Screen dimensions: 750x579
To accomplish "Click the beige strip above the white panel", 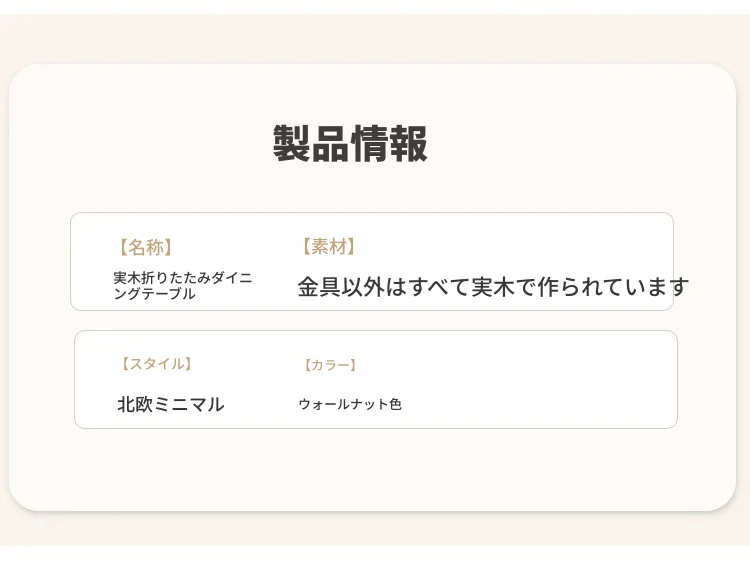I will point(372,38).
